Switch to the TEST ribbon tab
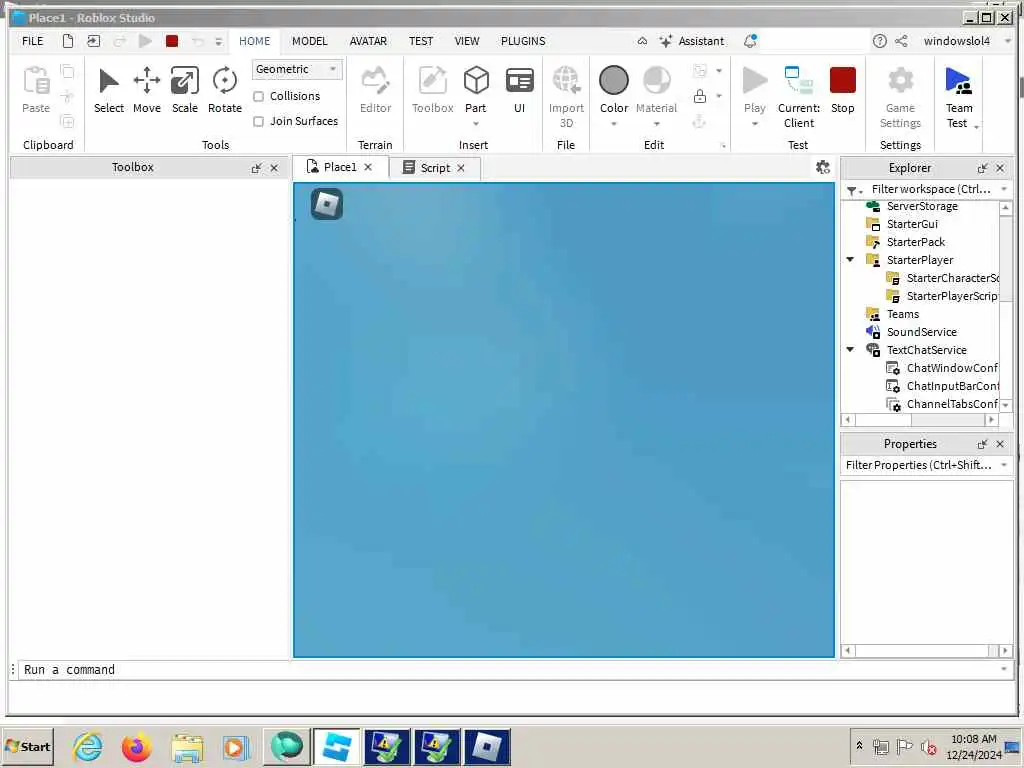Screen dimensions: 1024x768 coord(421,41)
